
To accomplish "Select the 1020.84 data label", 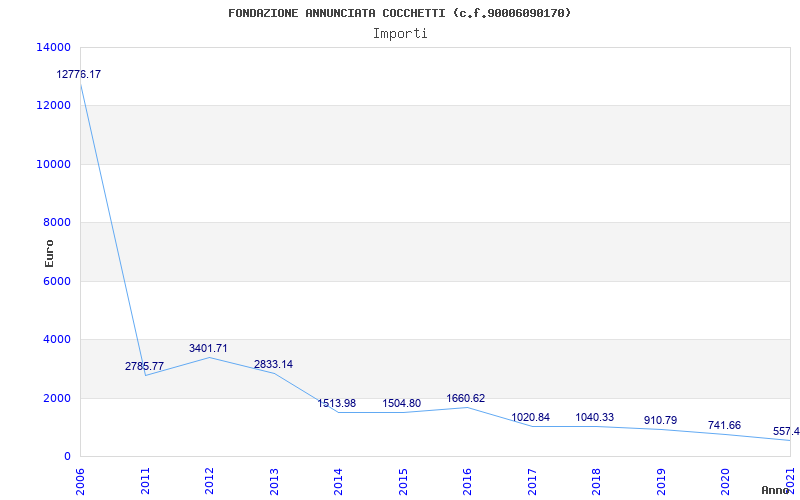I will pyautogui.click(x=531, y=417).
